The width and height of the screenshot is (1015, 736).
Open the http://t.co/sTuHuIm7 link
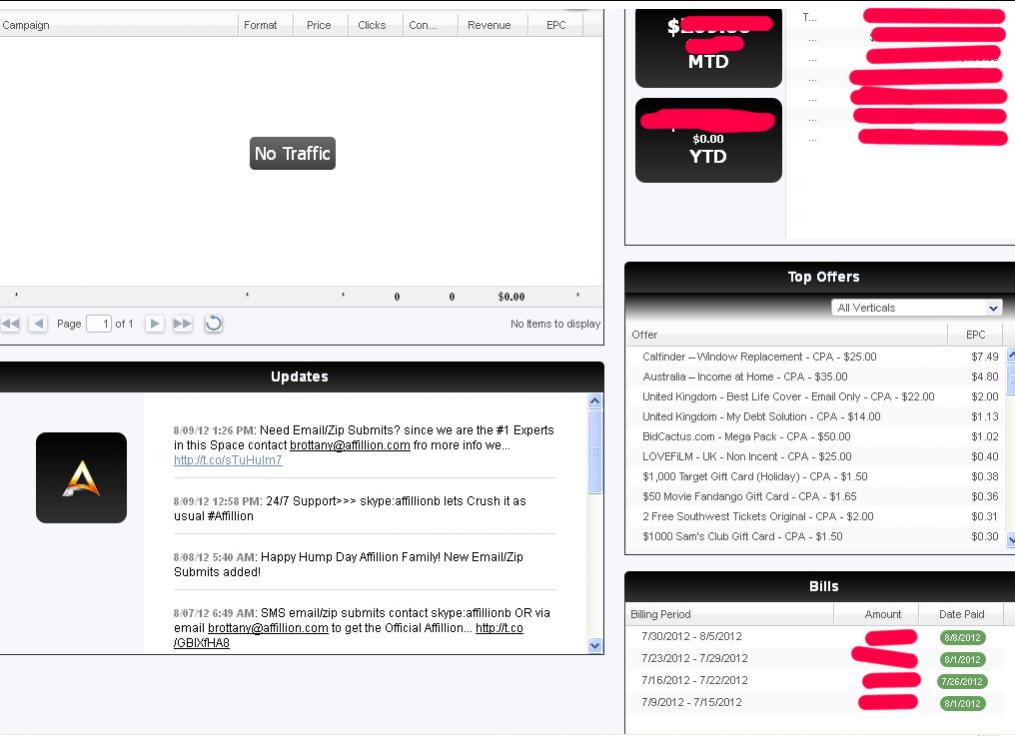tap(228, 460)
